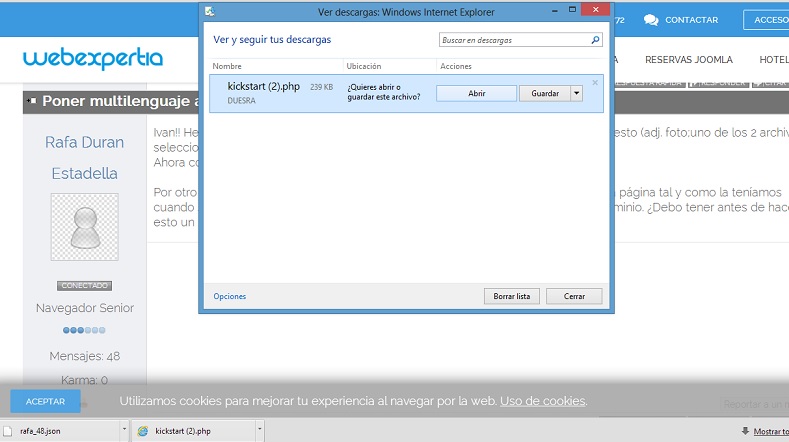The width and height of the screenshot is (789, 442).
Task: Open the RESERVAS JOOMLA menu item
Action: [688, 60]
